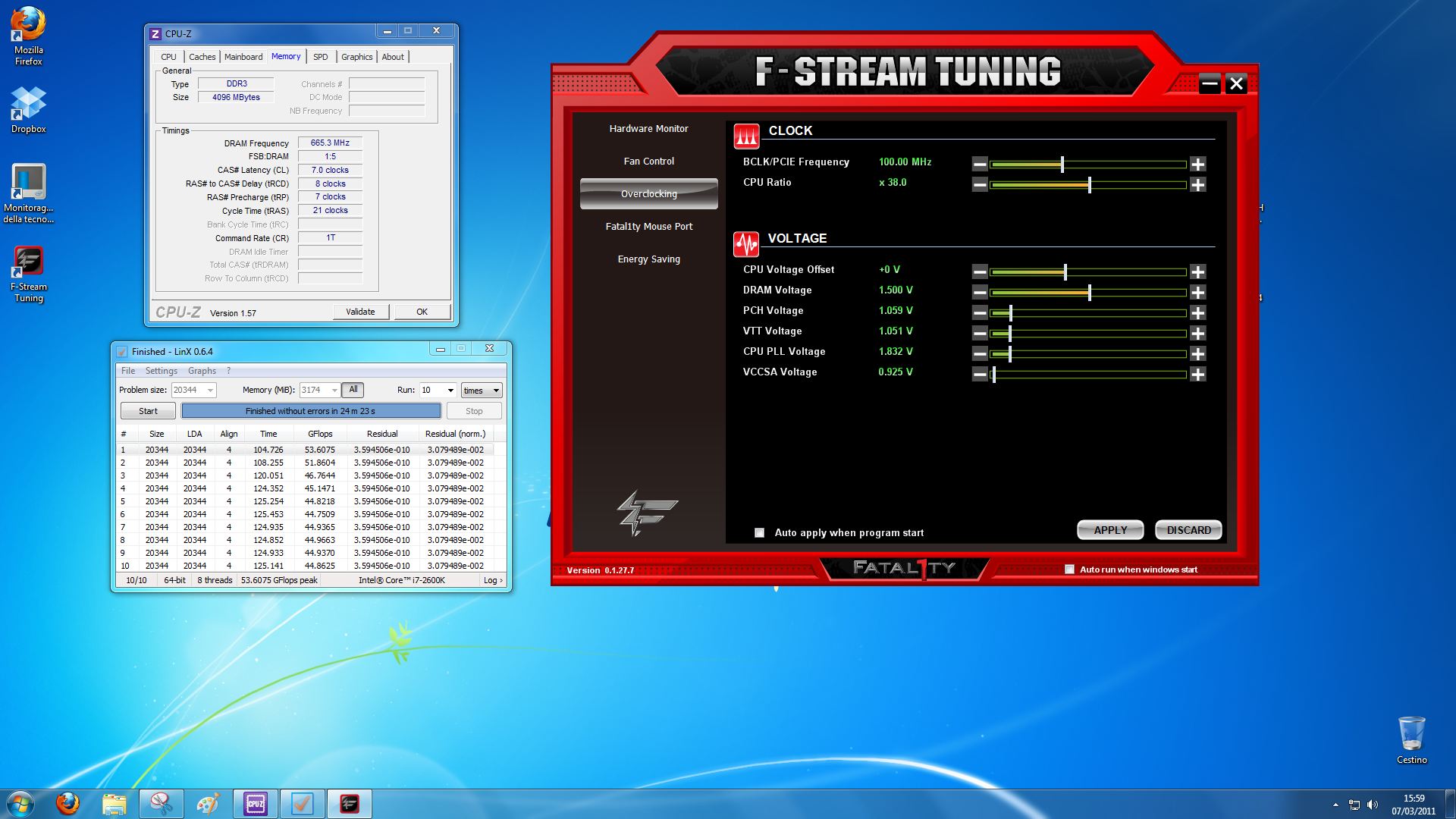Toggle the All memory button in LinX
This screenshot has width=1456, height=819.
pos(353,390)
